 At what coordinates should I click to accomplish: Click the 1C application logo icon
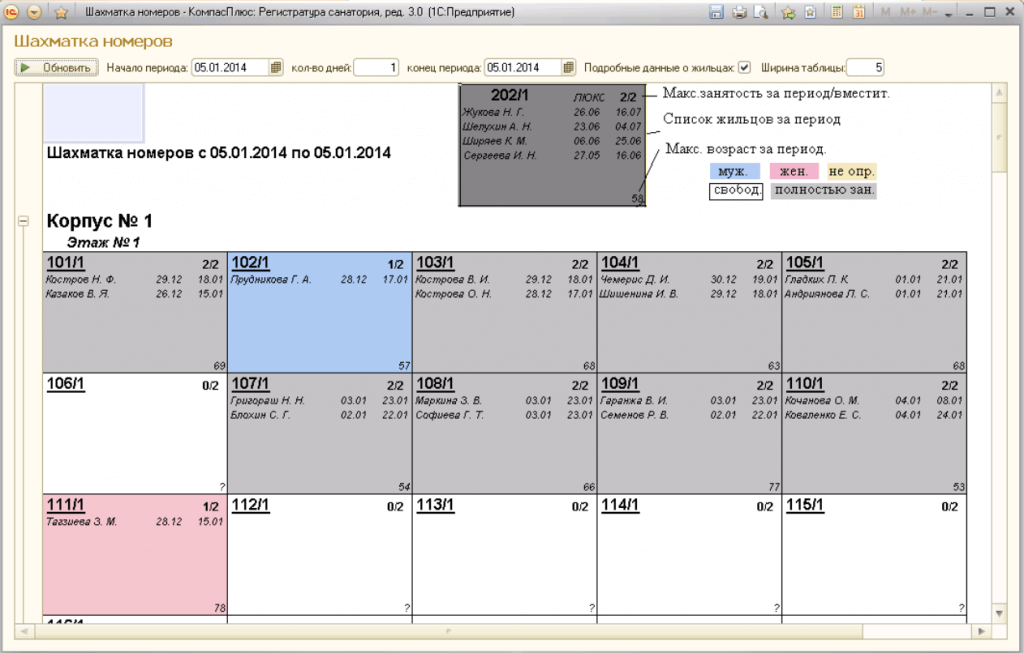pos(12,12)
